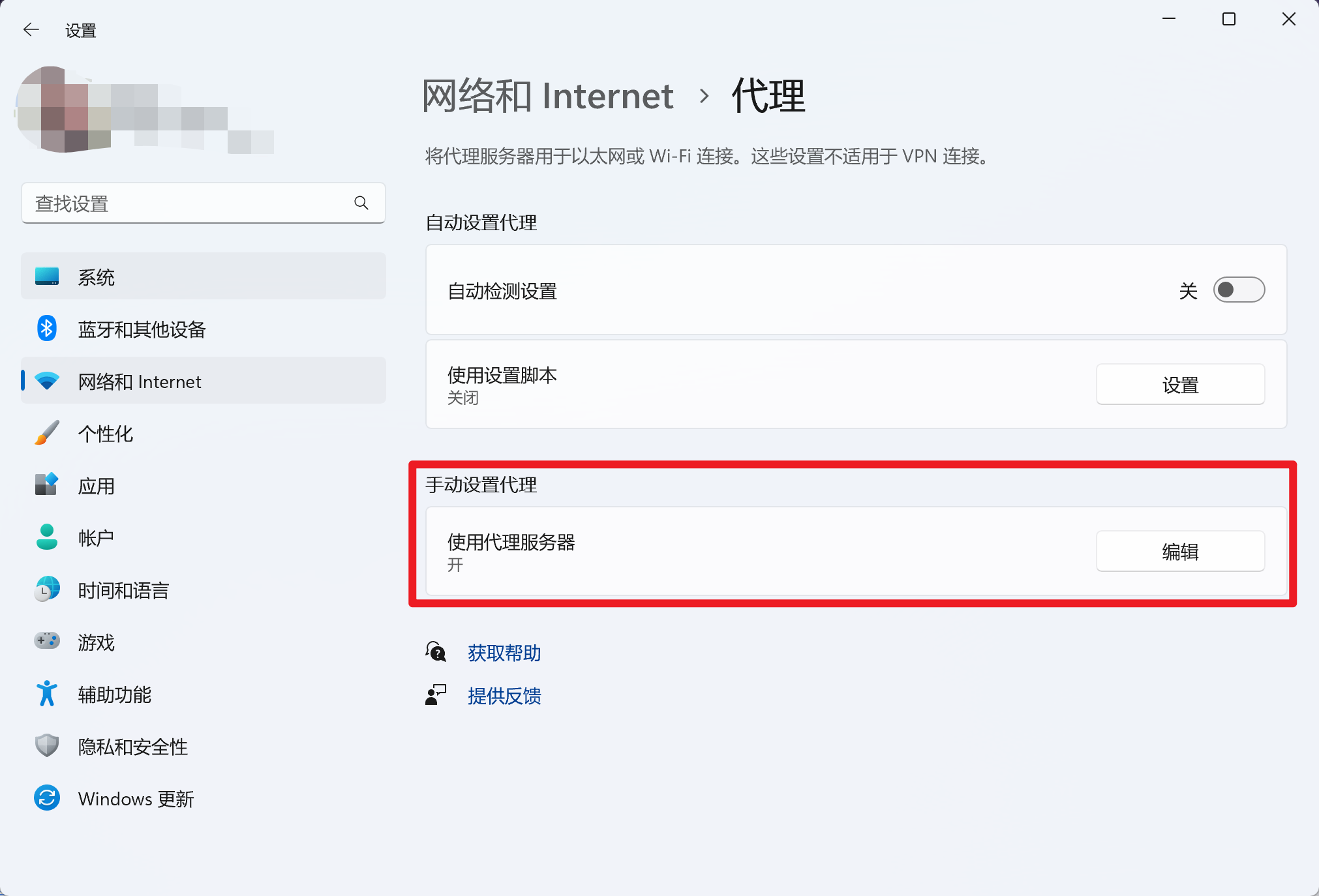Click the 获取帮助 help icon
The image size is (1319, 896).
click(x=436, y=651)
